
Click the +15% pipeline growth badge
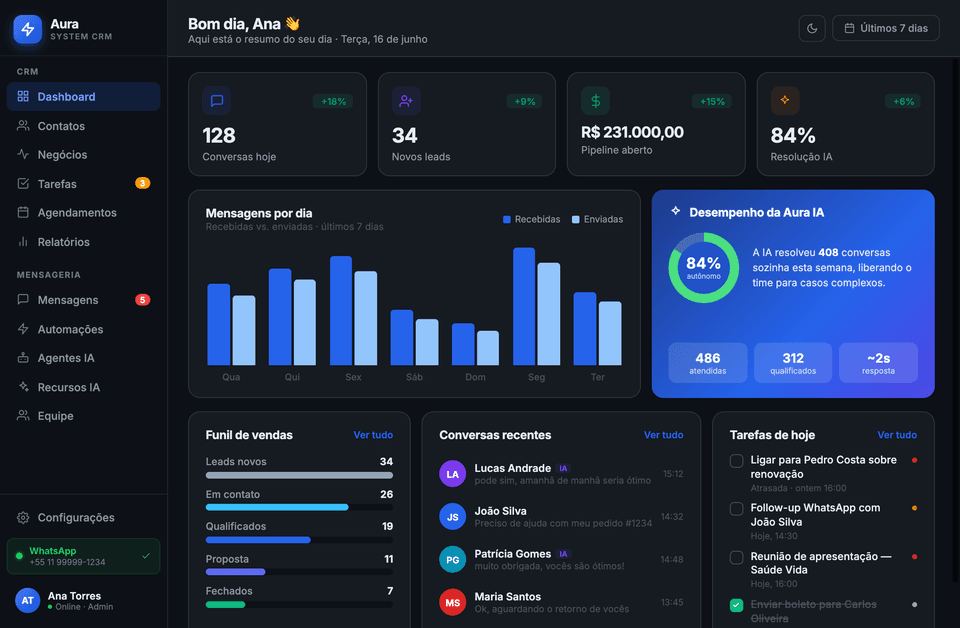712,102
